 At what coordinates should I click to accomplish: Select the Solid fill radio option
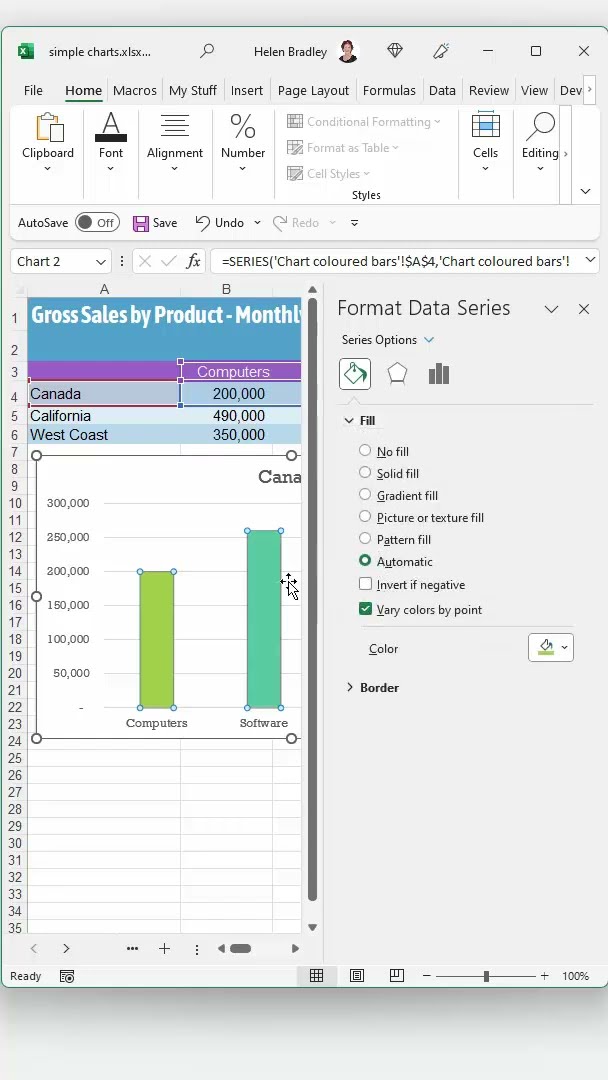click(365, 473)
